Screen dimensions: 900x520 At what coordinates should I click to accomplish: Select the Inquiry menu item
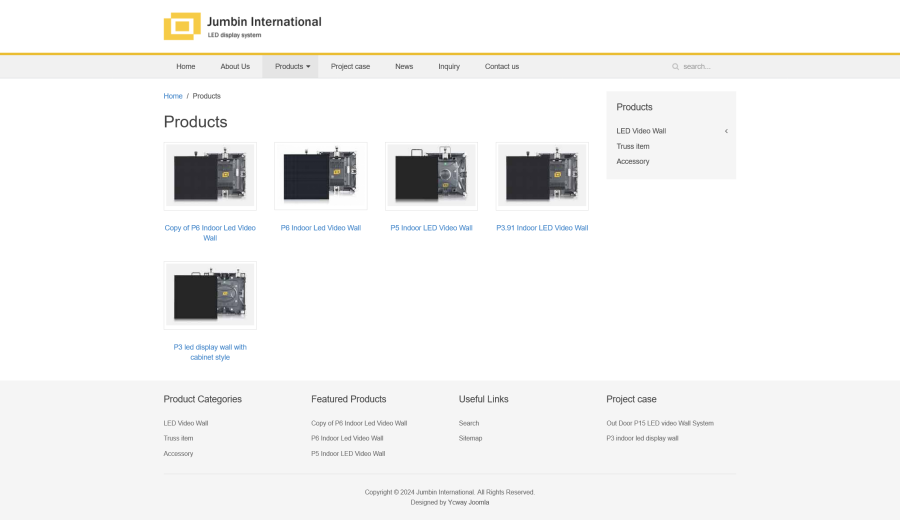pyautogui.click(x=449, y=67)
